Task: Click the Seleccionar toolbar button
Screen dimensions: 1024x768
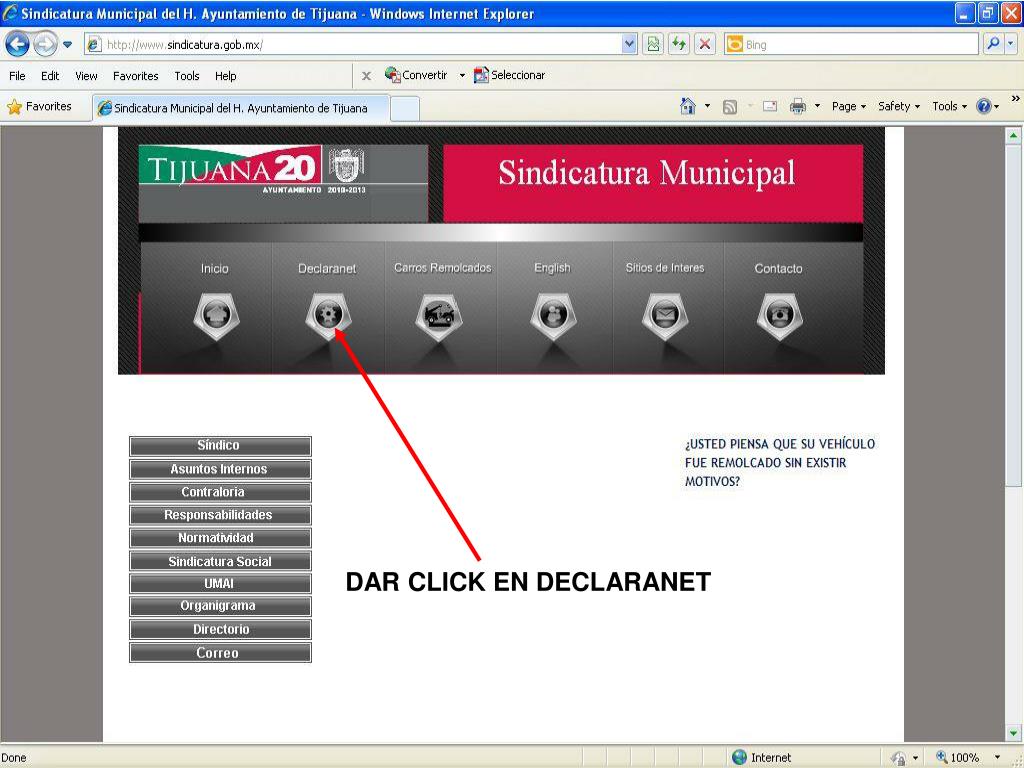Action: tap(509, 75)
